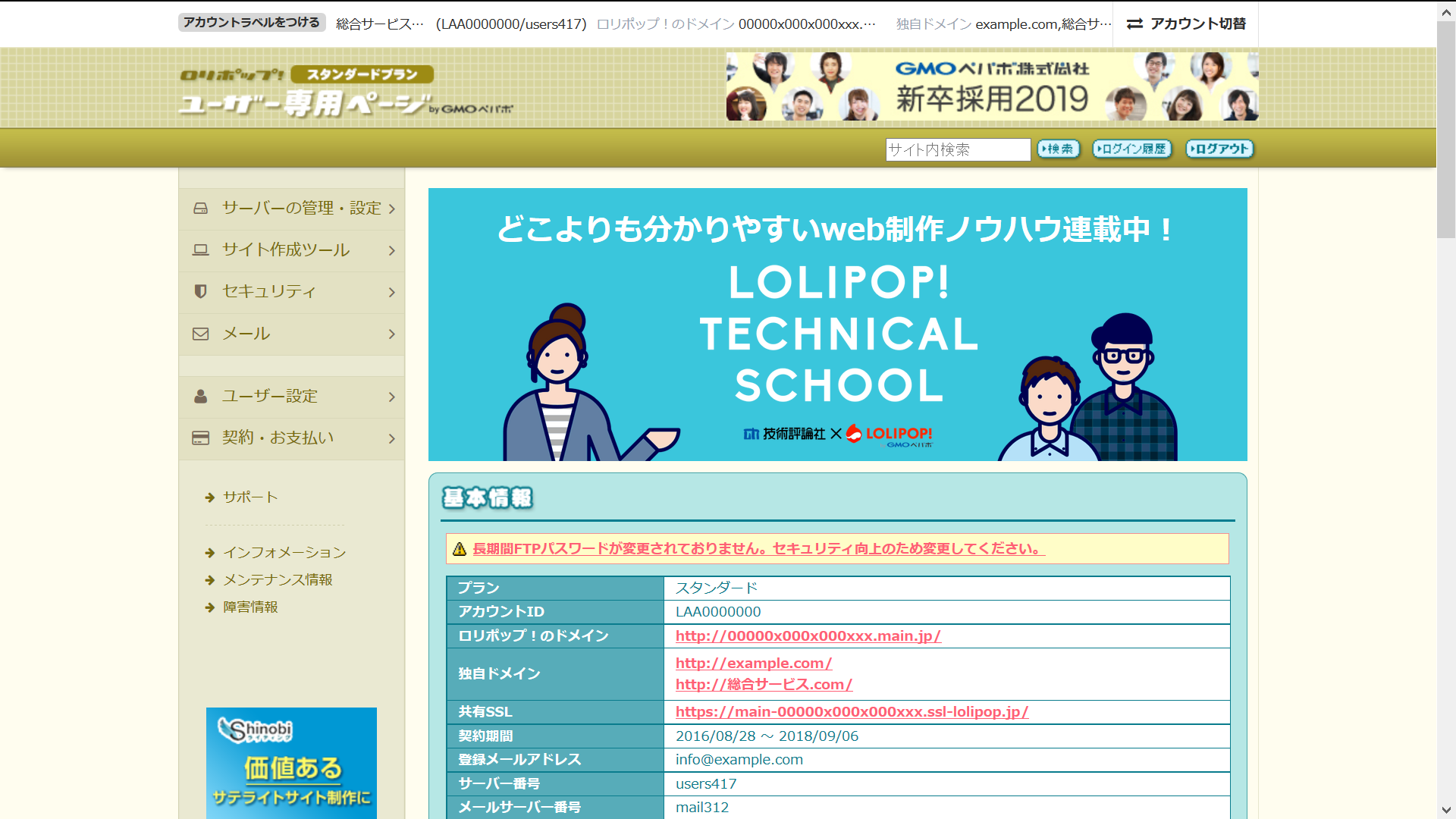Click the account switch arrows icon
The image size is (1456, 819).
click(x=1134, y=24)
